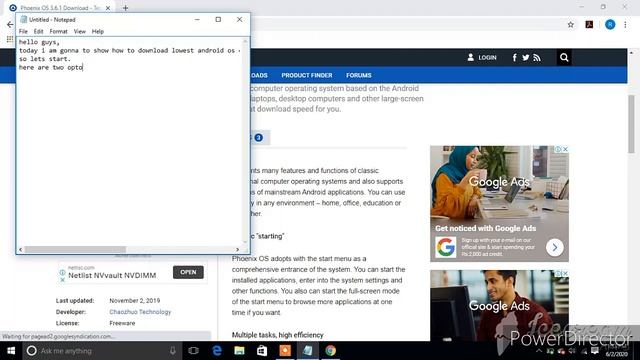This screenshot has height=360, width=640.
Task: Open the Notepad View menu
Action: [x=80, y=31]
